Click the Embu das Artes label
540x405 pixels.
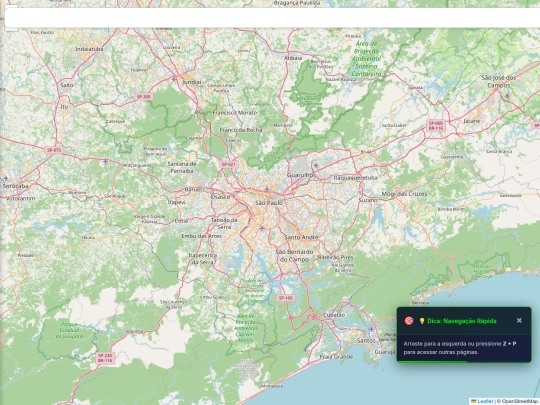[201, 236]
